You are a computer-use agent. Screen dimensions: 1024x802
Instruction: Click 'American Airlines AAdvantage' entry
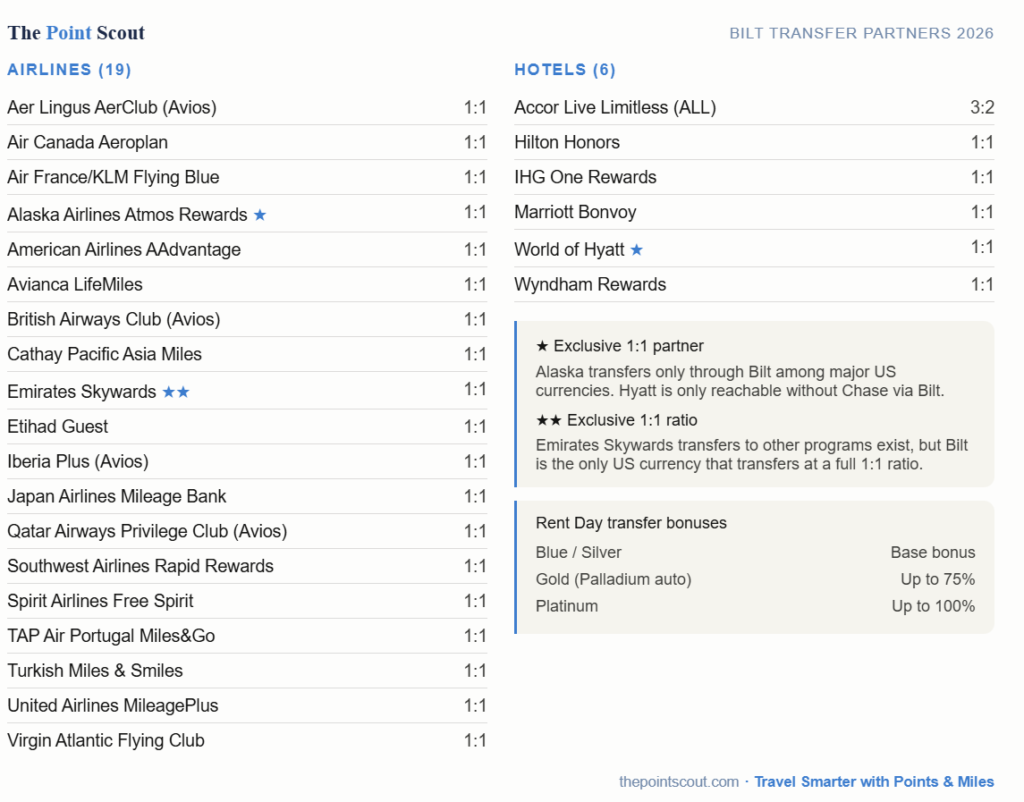(247, 249)
